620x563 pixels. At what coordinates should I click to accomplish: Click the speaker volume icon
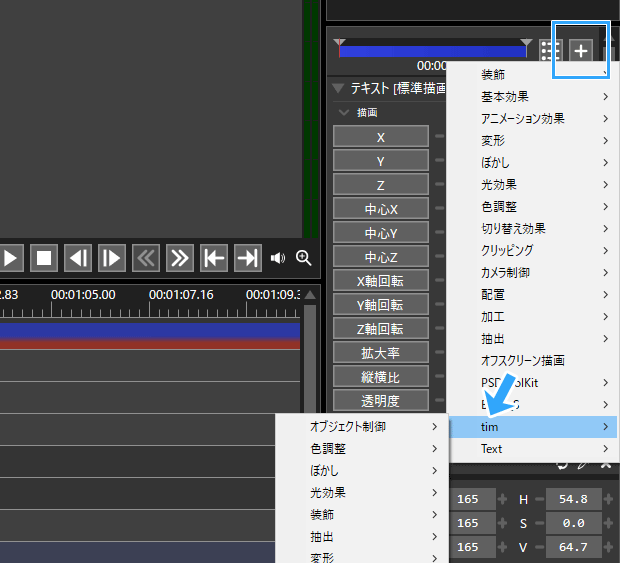point(278,258)
